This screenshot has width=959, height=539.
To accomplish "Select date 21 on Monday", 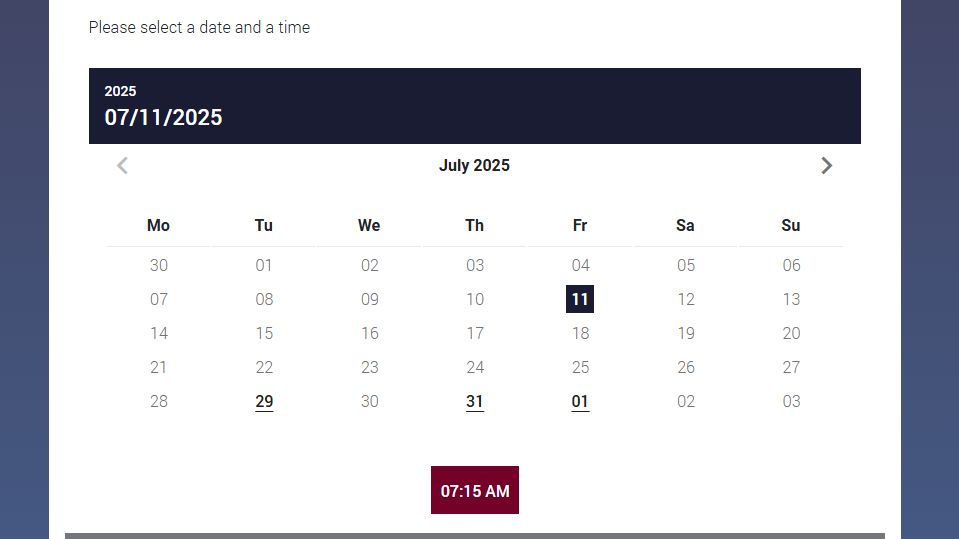I will click(x=158, y=367).
